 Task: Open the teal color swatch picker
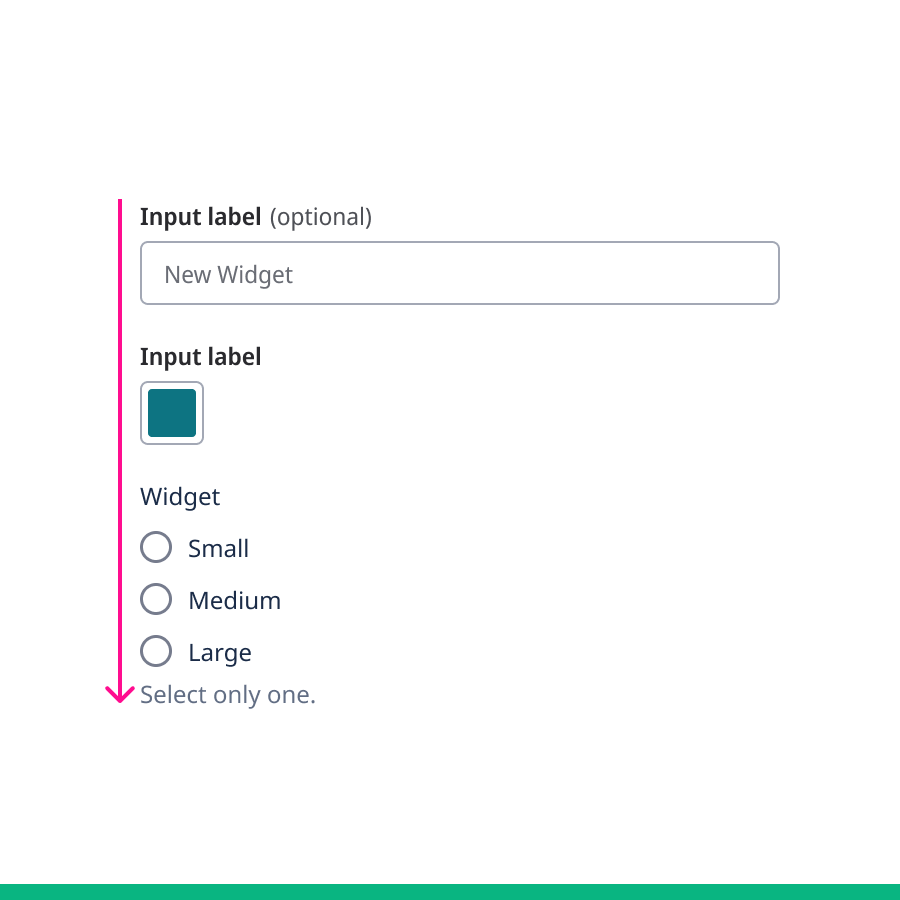coord(172,413)
